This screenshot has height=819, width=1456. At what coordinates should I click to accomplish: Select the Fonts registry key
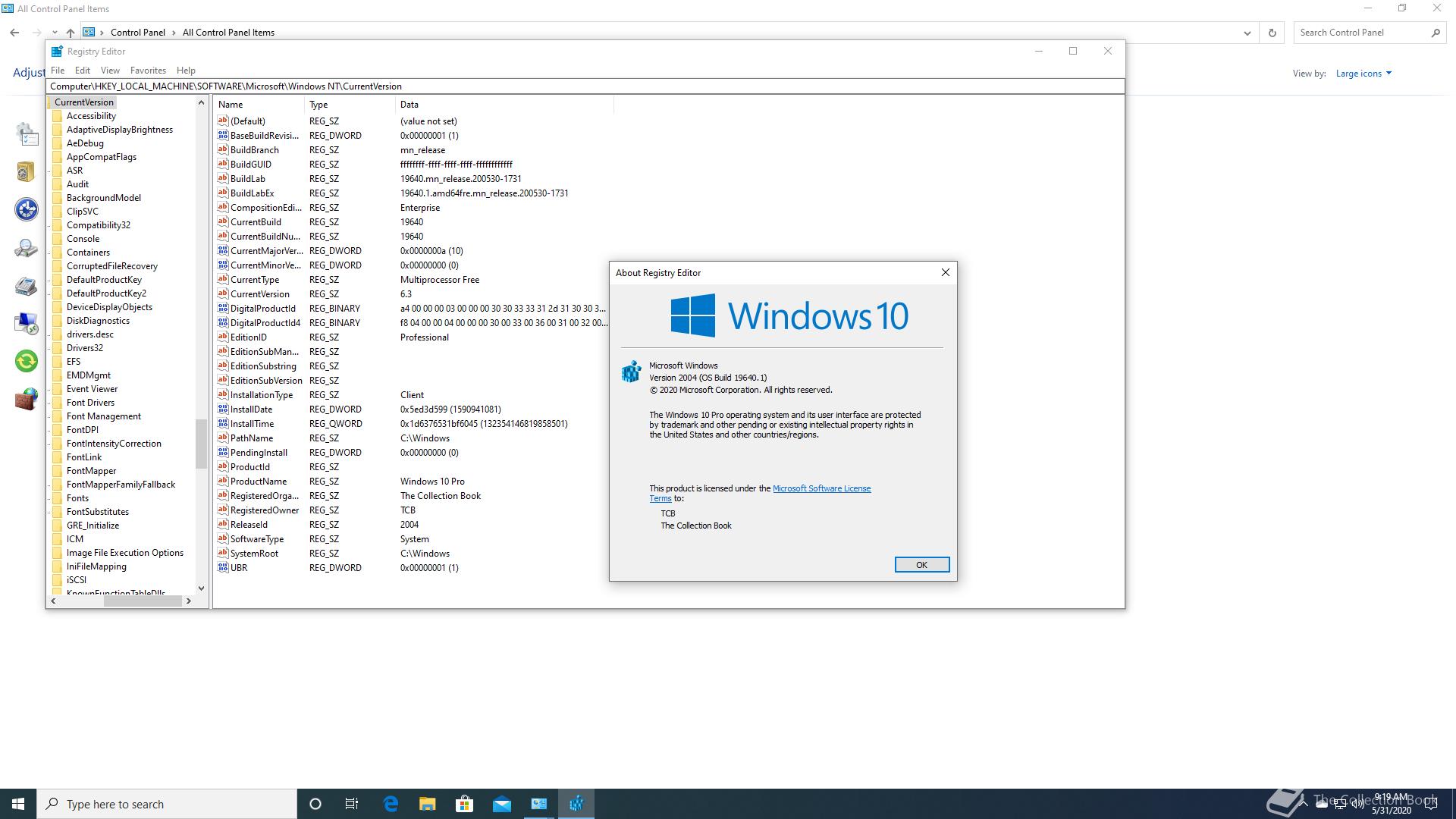(x=77, y=498)
